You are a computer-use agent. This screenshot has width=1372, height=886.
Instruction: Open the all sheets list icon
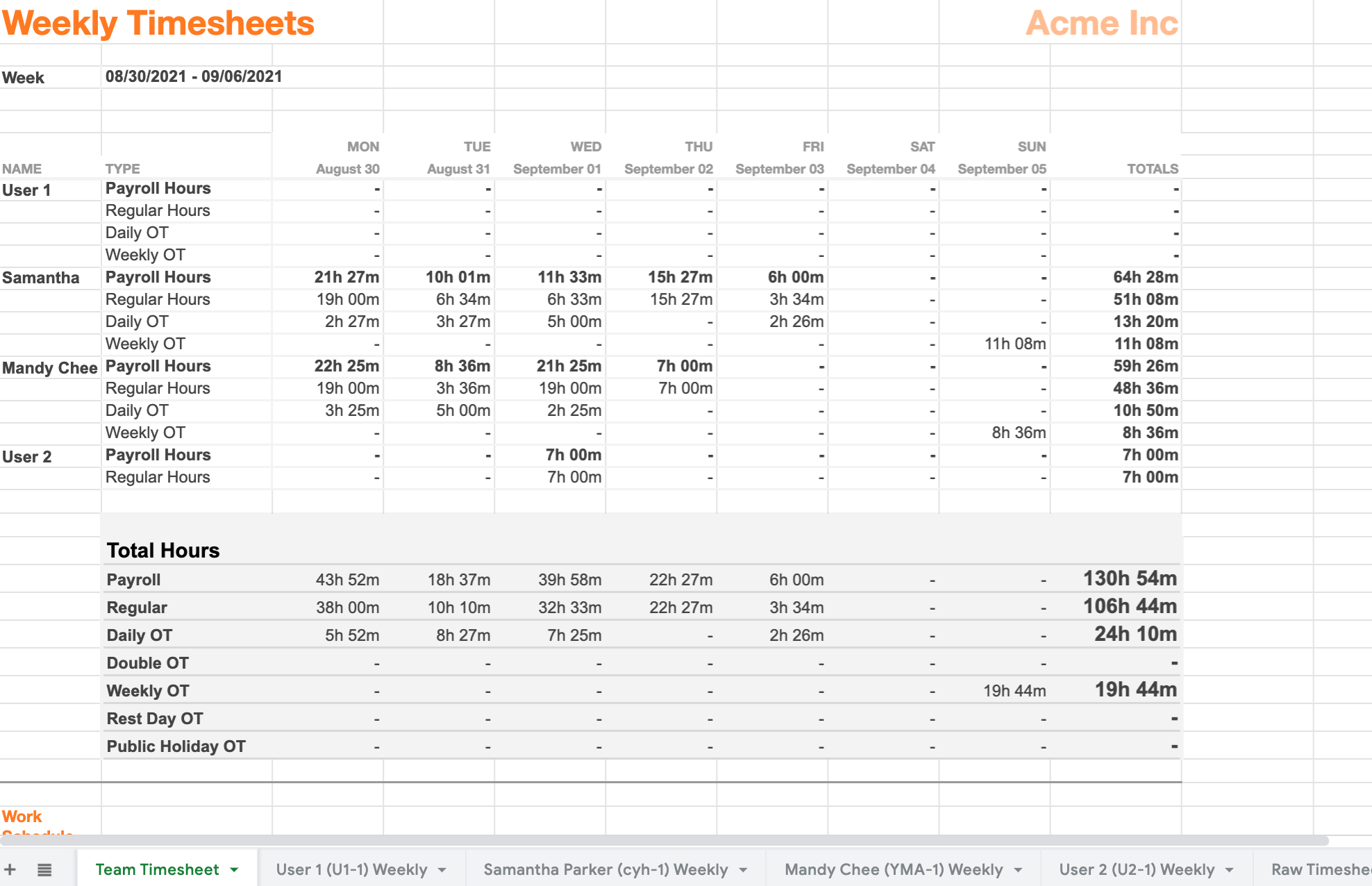(44, 869)
